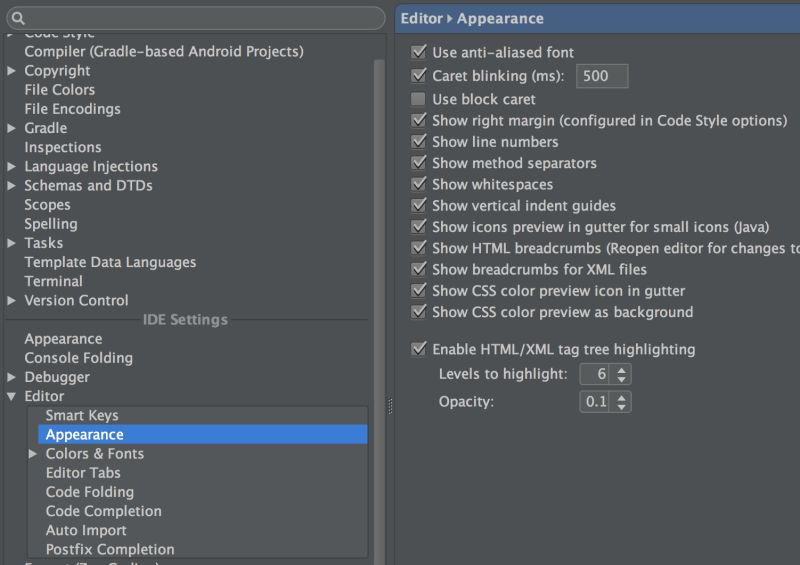The image size is (800, 565).
Task: Select Compiler (Gradle-based Android Projects)
Action: pyautogui.click(x=164, y=52)
